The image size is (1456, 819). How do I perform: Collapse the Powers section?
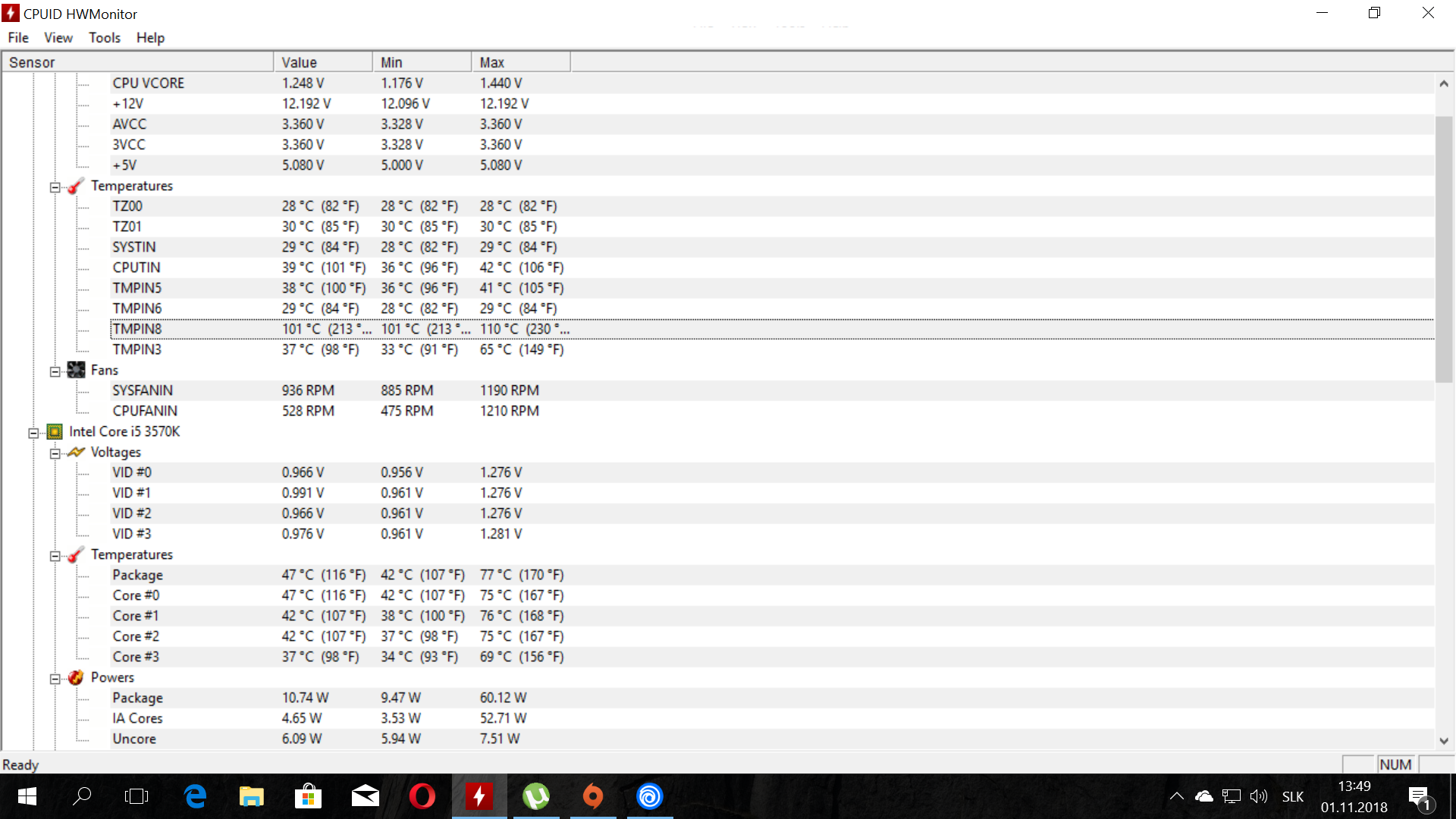pos(55,679)
